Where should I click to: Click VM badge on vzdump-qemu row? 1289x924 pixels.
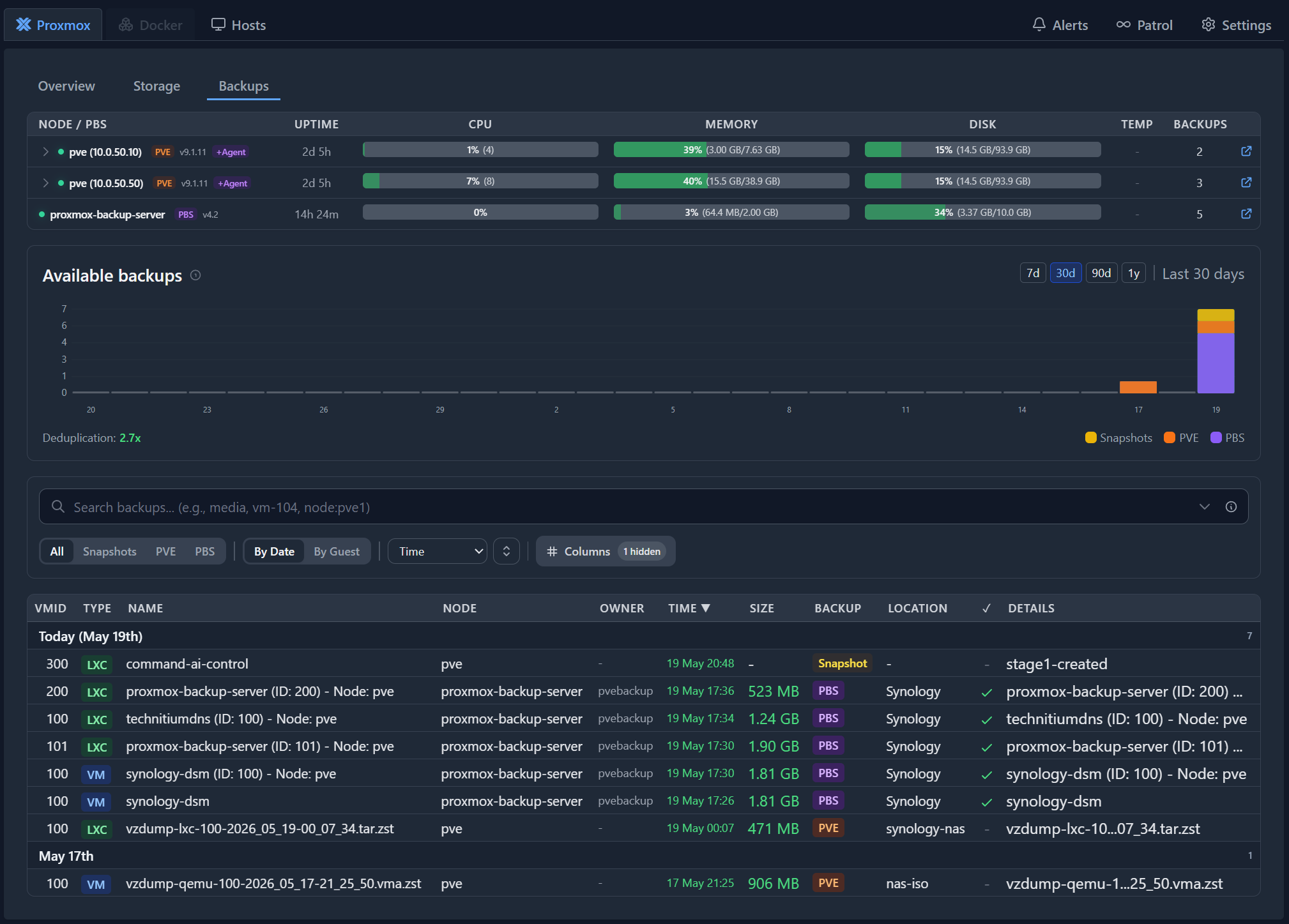click(96, 884)
